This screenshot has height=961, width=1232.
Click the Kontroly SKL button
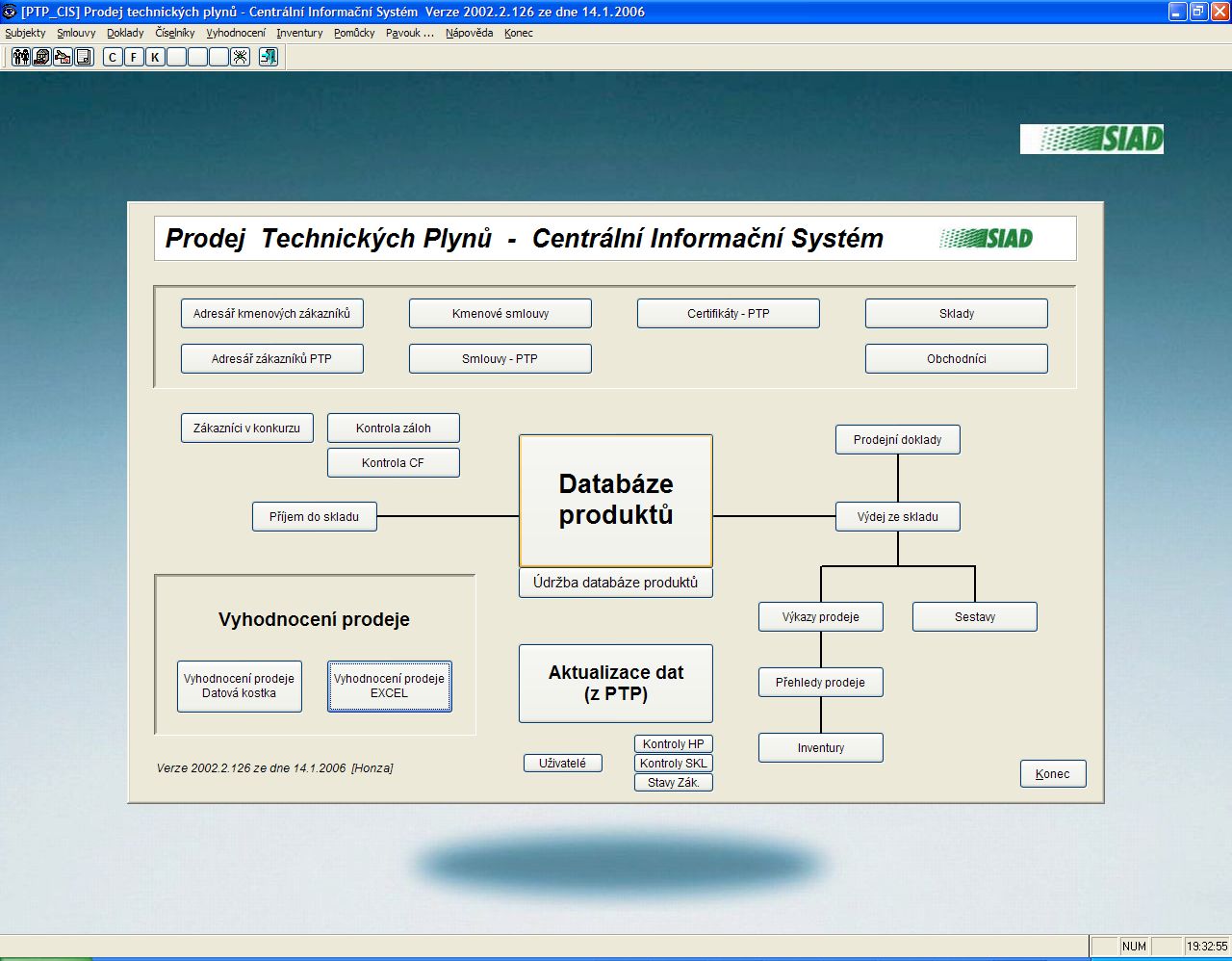[x=674, y=764]
